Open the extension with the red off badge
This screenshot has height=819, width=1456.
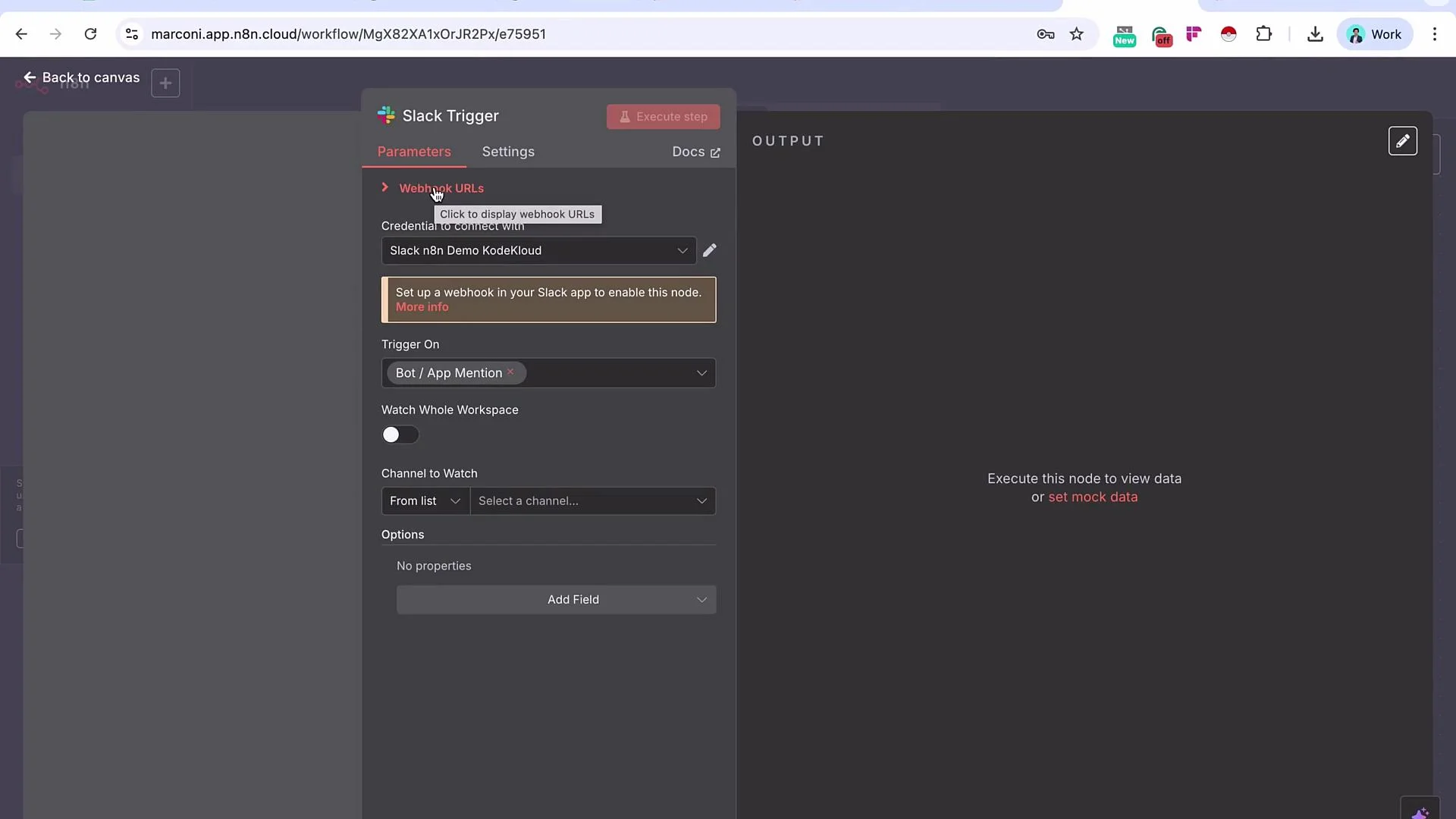[1162, 36]
